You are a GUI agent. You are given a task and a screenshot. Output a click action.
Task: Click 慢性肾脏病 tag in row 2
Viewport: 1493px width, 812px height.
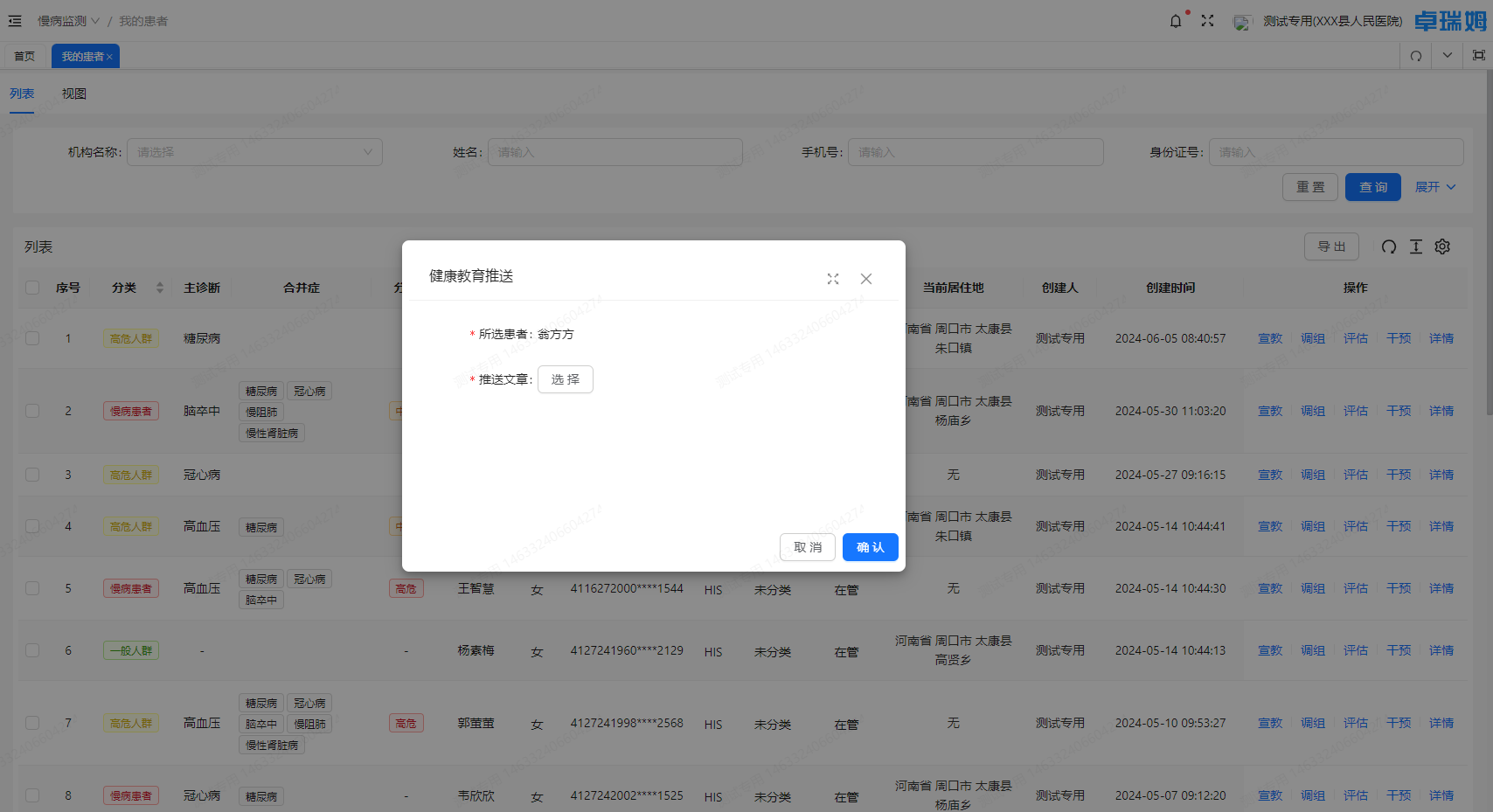pyautogui.click(x=272, y=433)
